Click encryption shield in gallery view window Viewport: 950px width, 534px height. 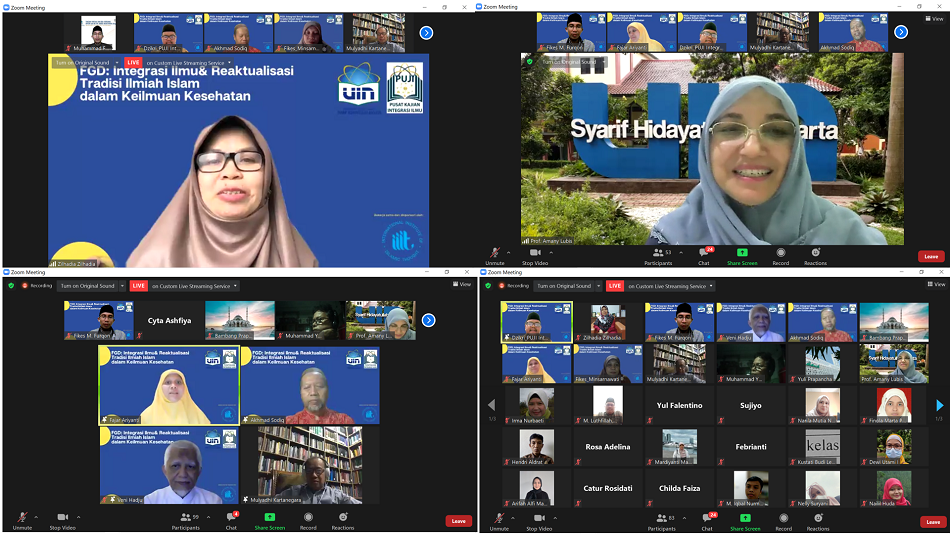pos(488,285)
